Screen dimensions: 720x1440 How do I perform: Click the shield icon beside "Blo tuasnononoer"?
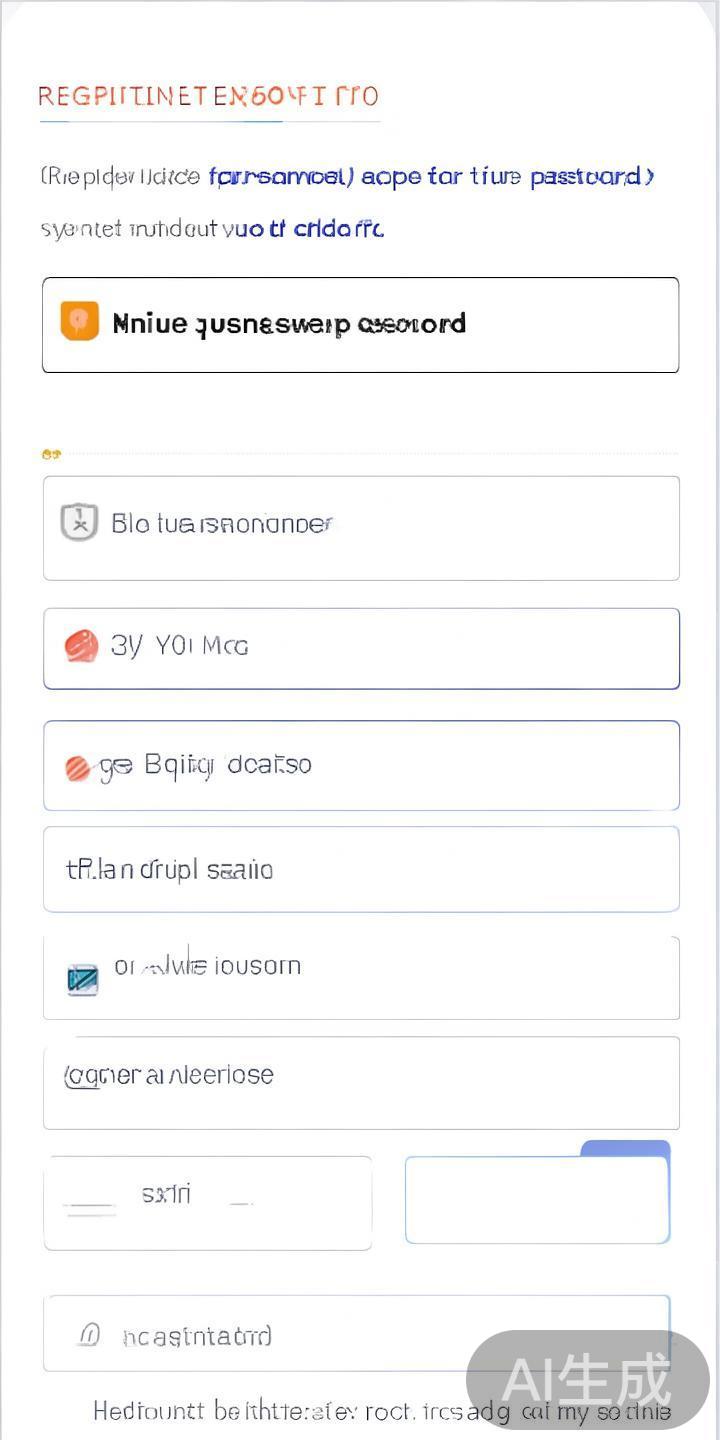79,522
